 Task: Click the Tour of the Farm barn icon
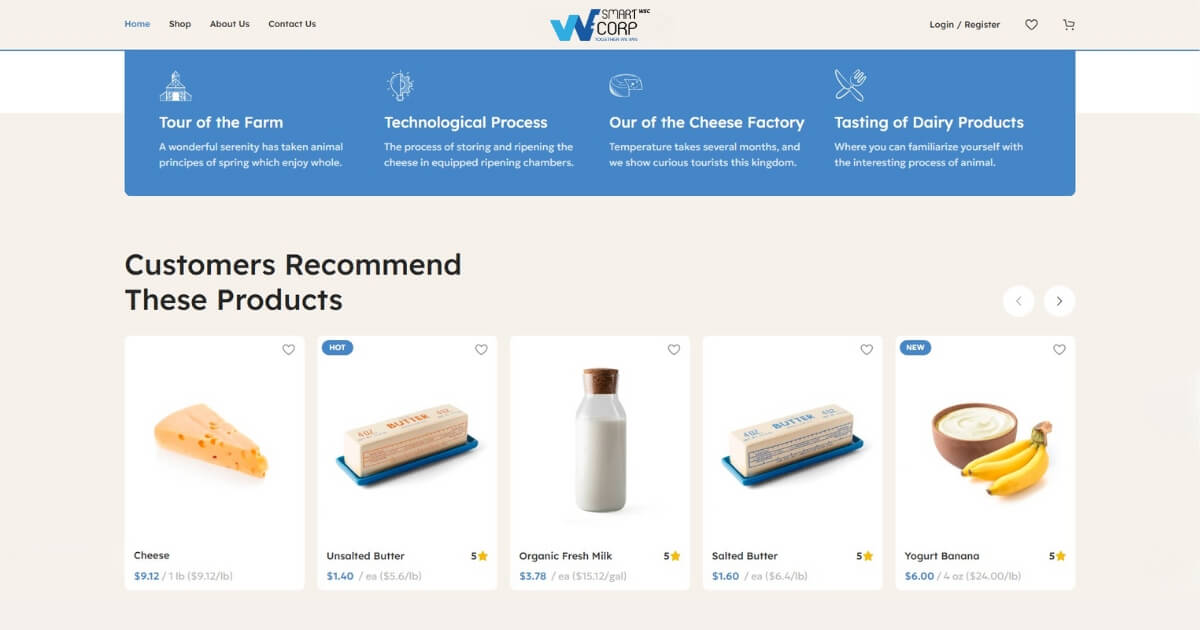(175, 86)
